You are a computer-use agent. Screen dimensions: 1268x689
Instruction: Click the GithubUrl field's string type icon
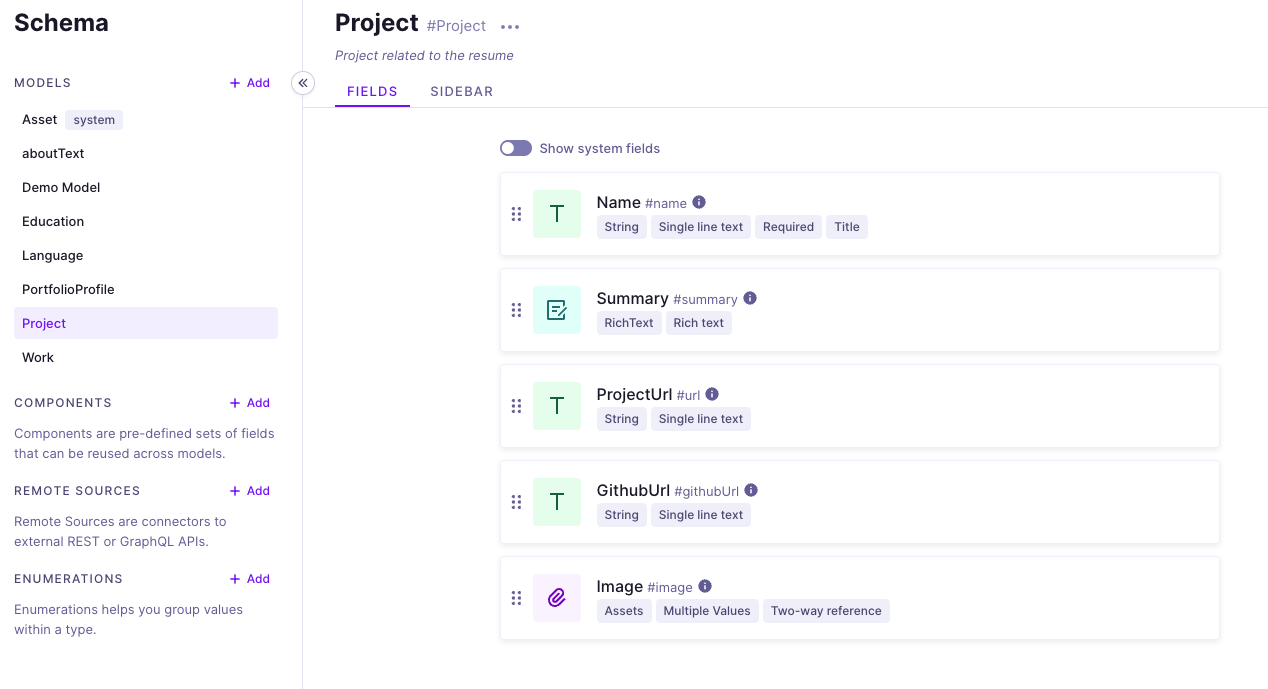tap(557, 501)
